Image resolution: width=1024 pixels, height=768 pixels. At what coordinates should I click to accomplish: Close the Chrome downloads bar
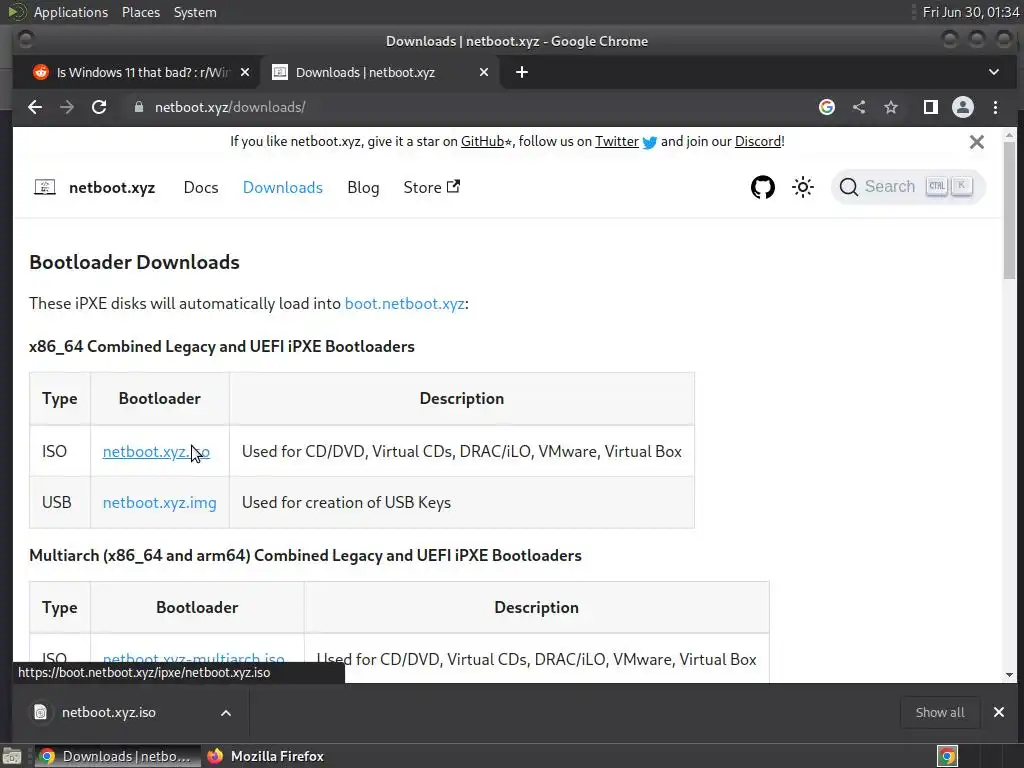(999, 712)
